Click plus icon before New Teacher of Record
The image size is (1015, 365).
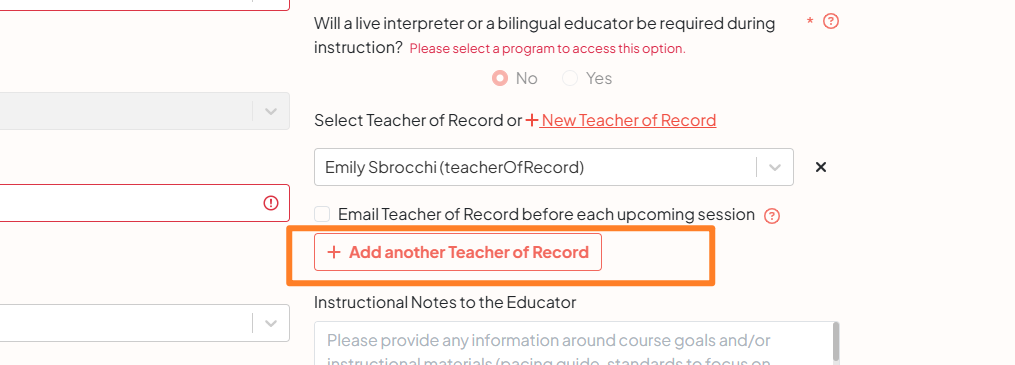531,120
